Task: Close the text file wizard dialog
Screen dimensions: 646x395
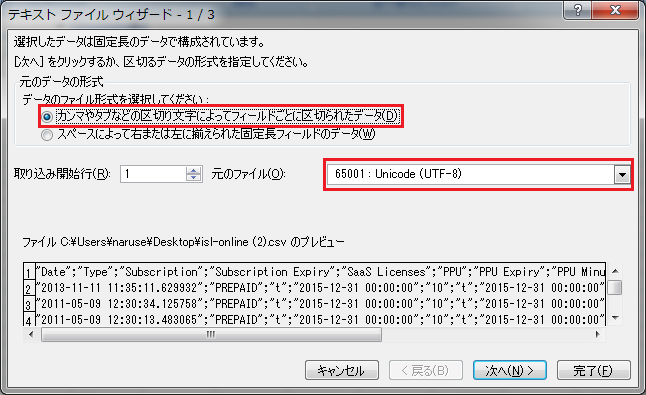Action: 615,10
